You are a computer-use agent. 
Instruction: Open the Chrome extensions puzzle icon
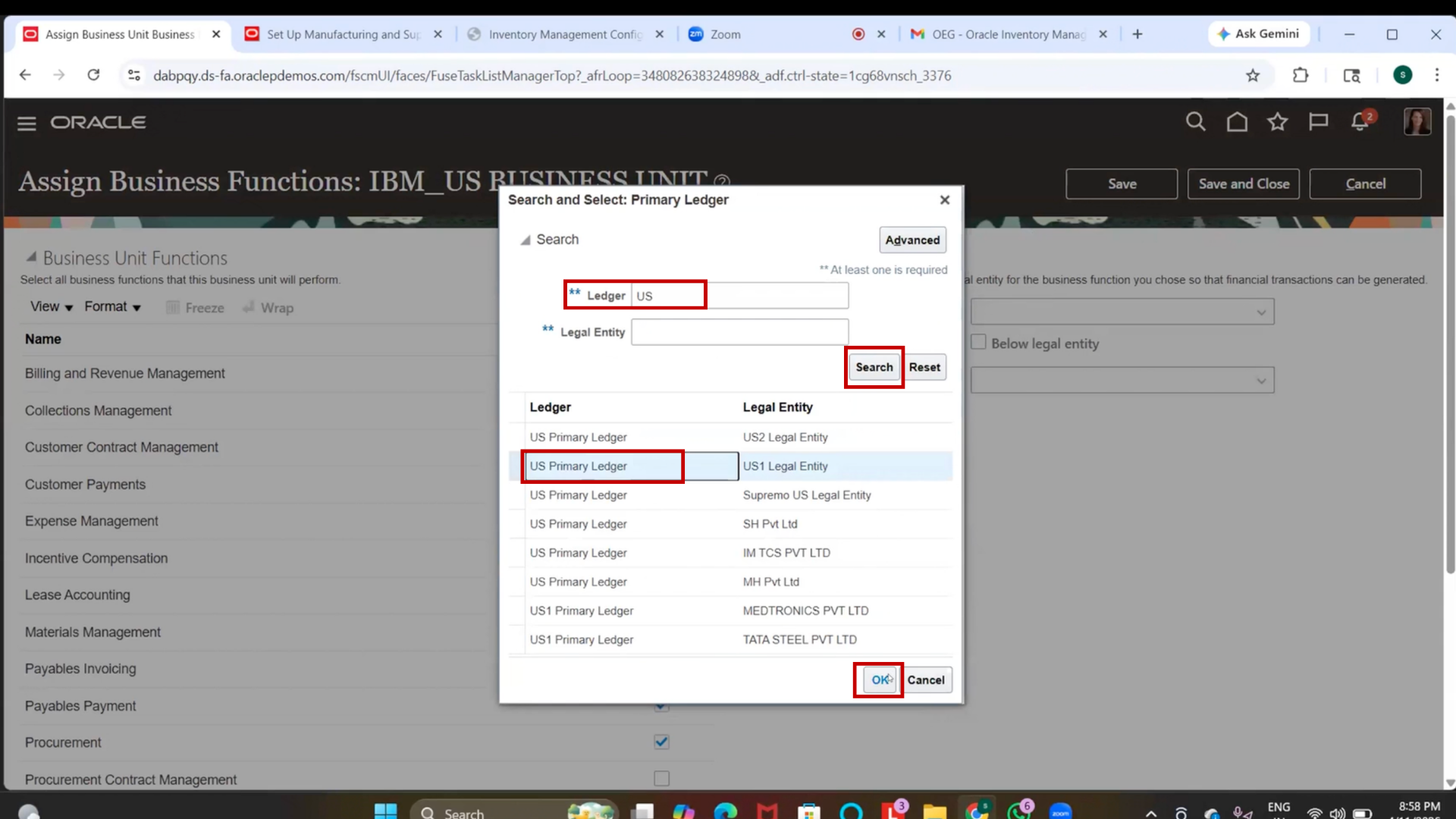1301,75
